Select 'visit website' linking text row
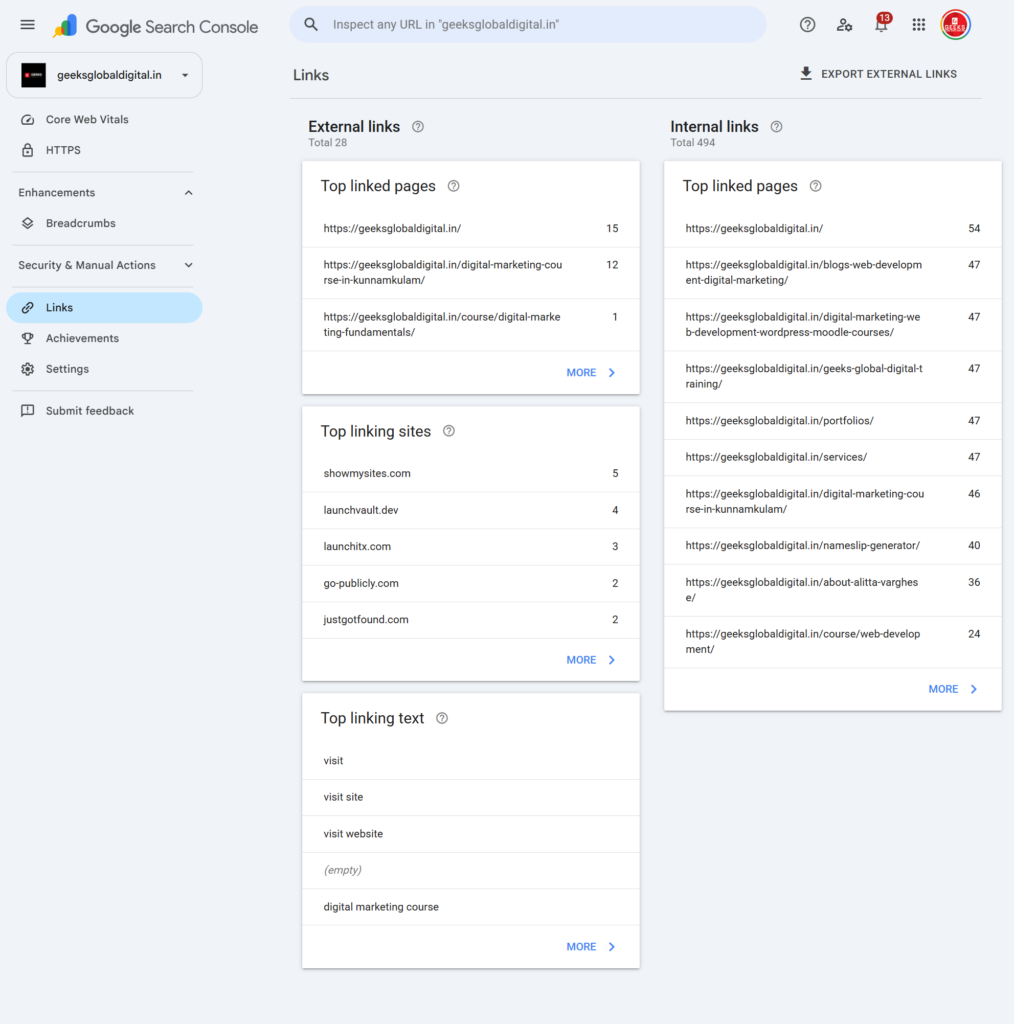Viewport: 1014px width, 1024px height. coord(471,834)
